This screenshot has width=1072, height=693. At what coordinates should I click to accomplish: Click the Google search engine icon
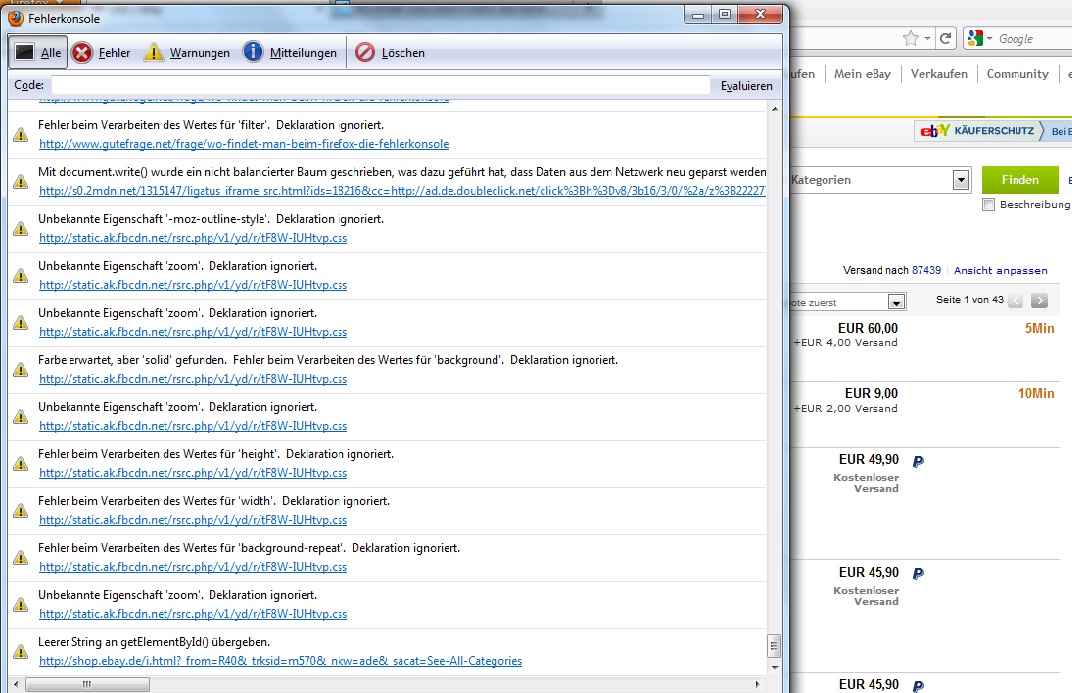click(976, 39)
